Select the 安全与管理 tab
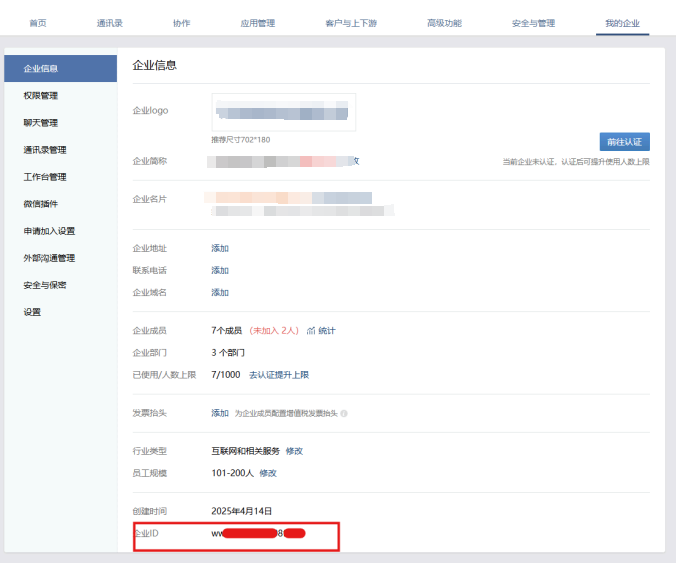The width and height of the screenshot is (676, 563). click(x=533, y=22)
